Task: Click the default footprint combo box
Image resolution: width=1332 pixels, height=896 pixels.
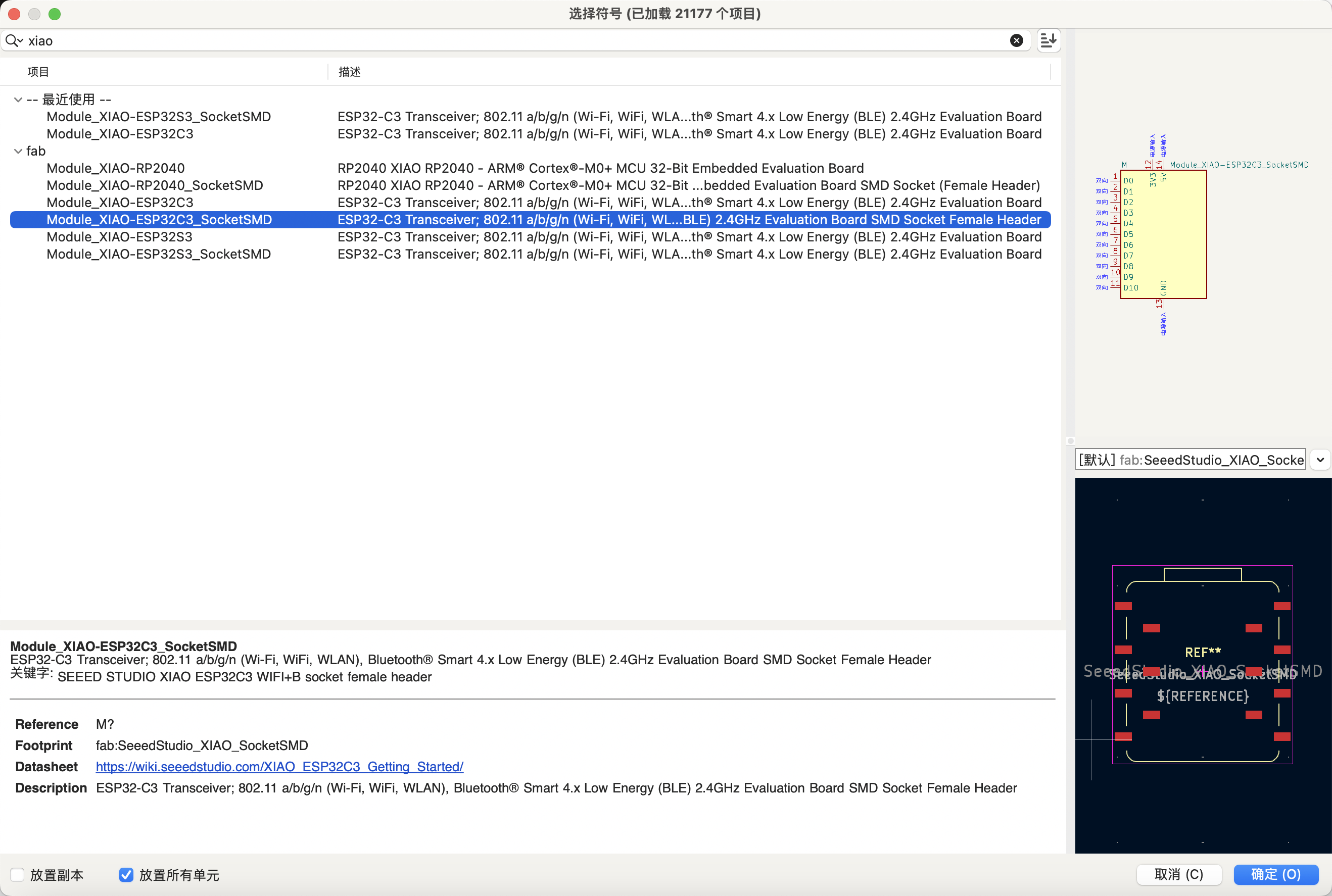Action: (1190, 460)
